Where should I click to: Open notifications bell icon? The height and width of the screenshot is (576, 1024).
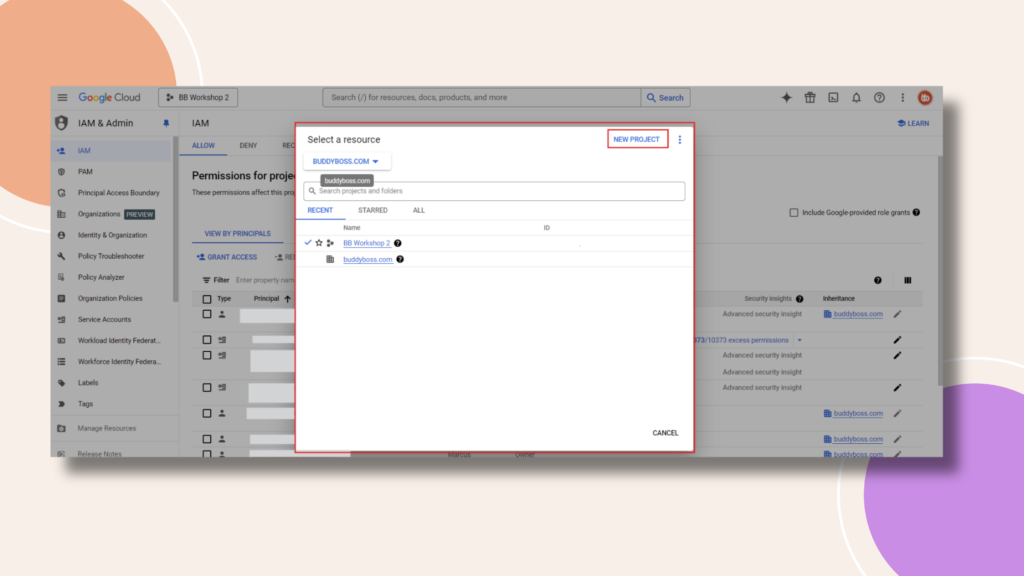coord(856,97)
